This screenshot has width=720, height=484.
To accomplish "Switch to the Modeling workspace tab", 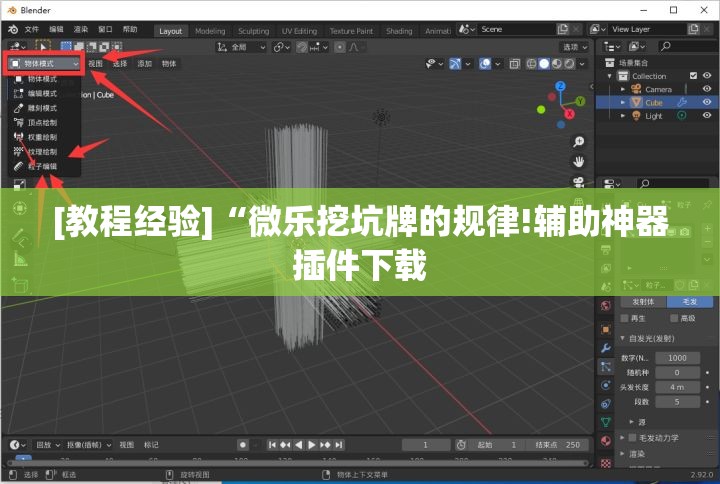I will pyautogui.click(x=210, y=31).
